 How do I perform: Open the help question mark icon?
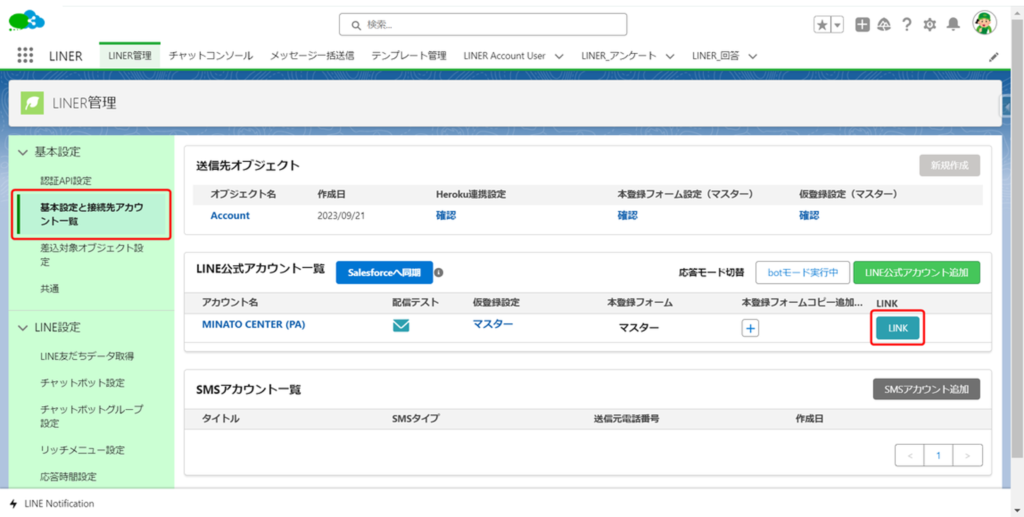[906, 25]
